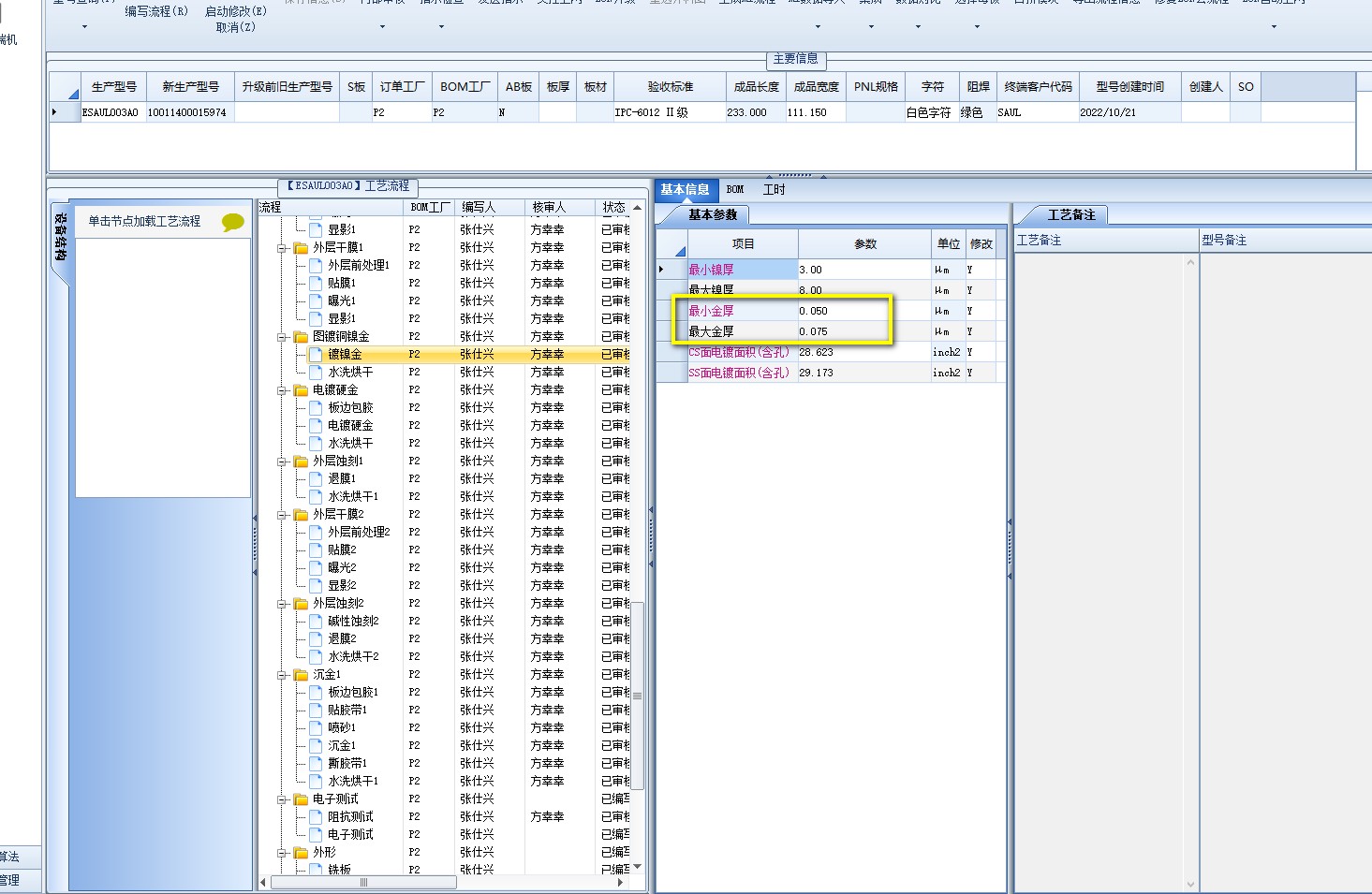The image size is (1372, 894).
Task: Click the document icon of 镀镍金
Action: point(316,355)
